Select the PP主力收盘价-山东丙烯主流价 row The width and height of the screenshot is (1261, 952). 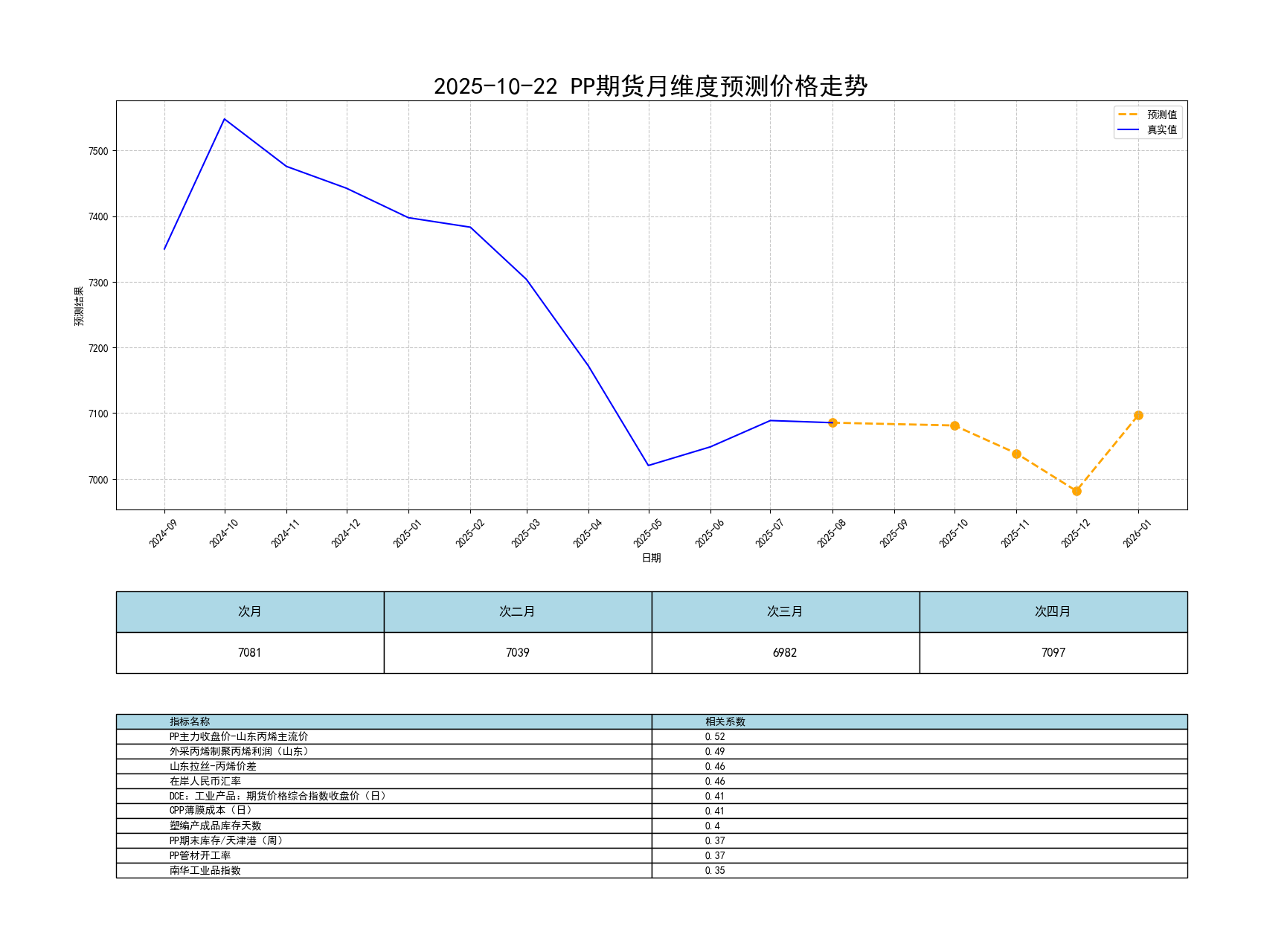coord(239,736)
